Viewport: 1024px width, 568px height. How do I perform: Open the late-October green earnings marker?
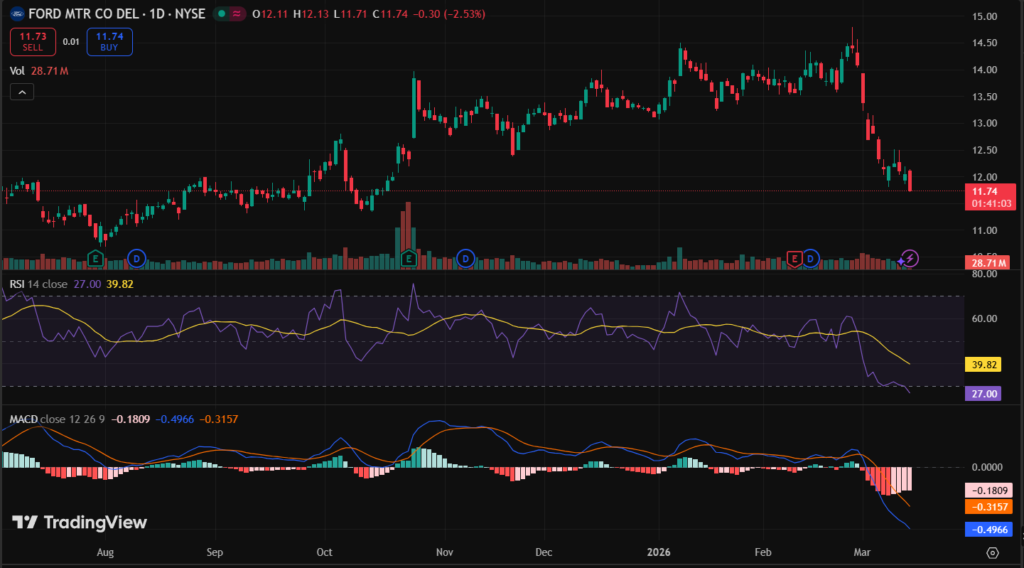tap(409, 259)
